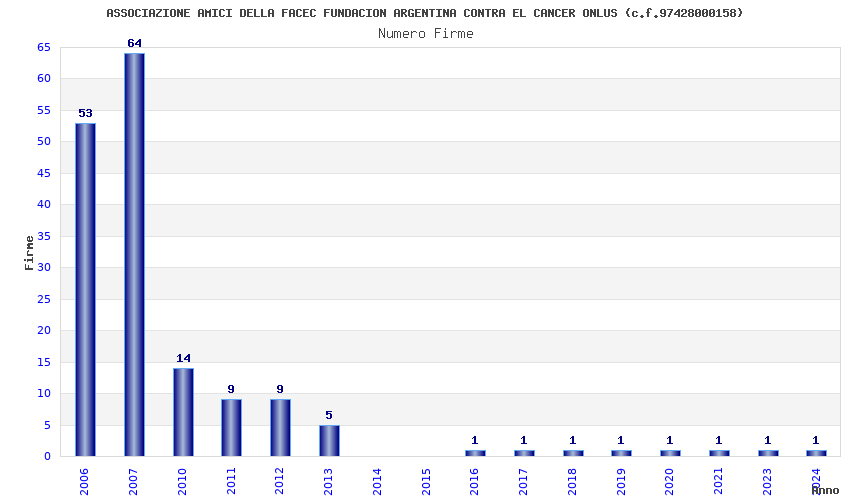Click the y-axis tick label 0

(x=47, y=456)
